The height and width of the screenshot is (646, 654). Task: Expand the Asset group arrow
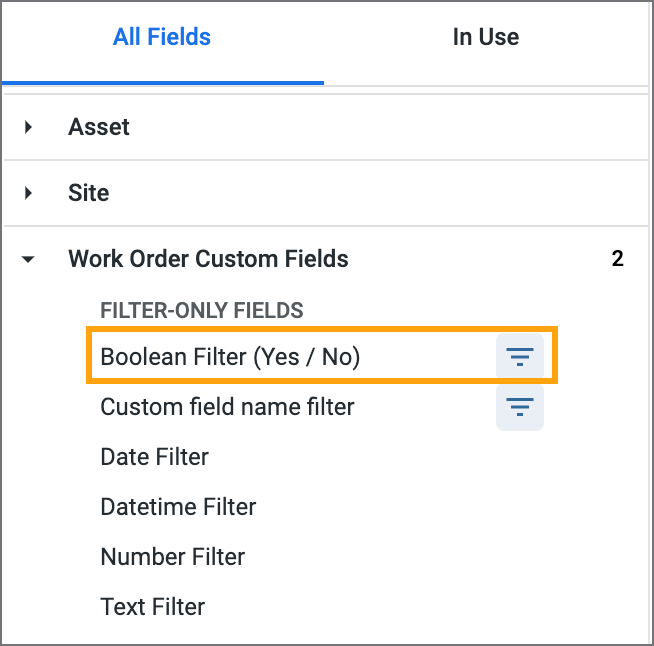point(28,127)
